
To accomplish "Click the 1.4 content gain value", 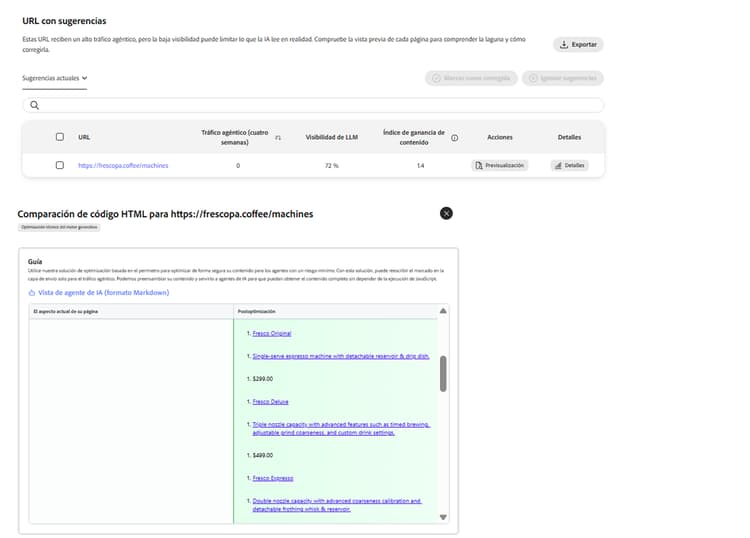I will [420, 165].
